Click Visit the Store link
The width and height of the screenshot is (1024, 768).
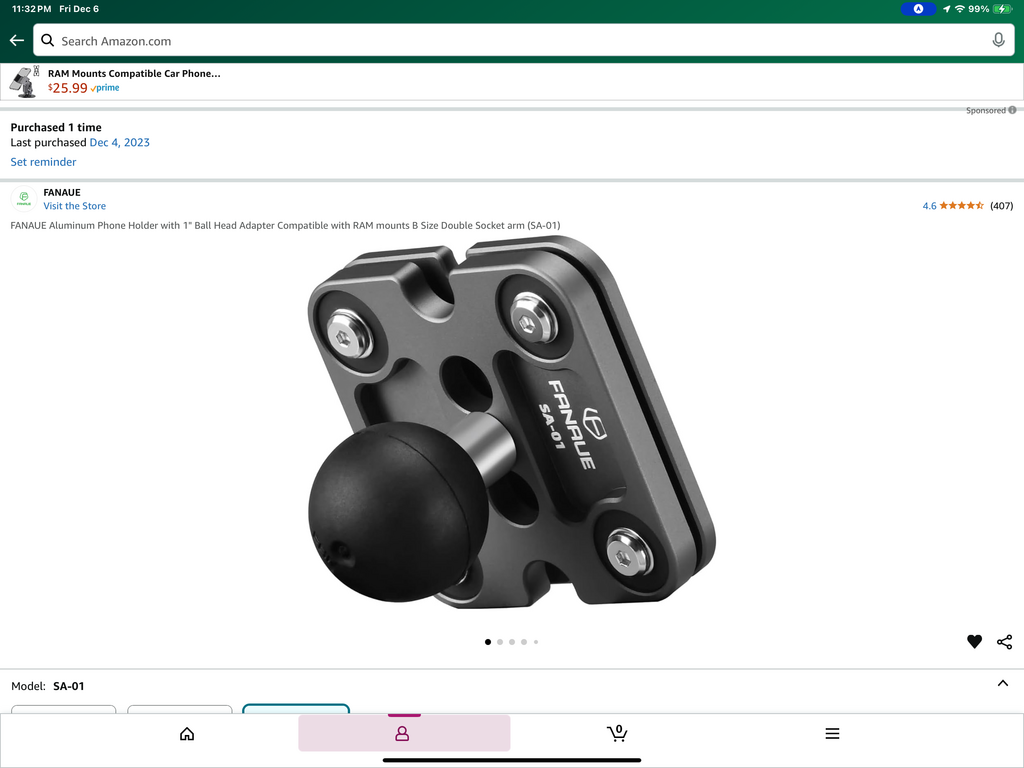[74, 206]
